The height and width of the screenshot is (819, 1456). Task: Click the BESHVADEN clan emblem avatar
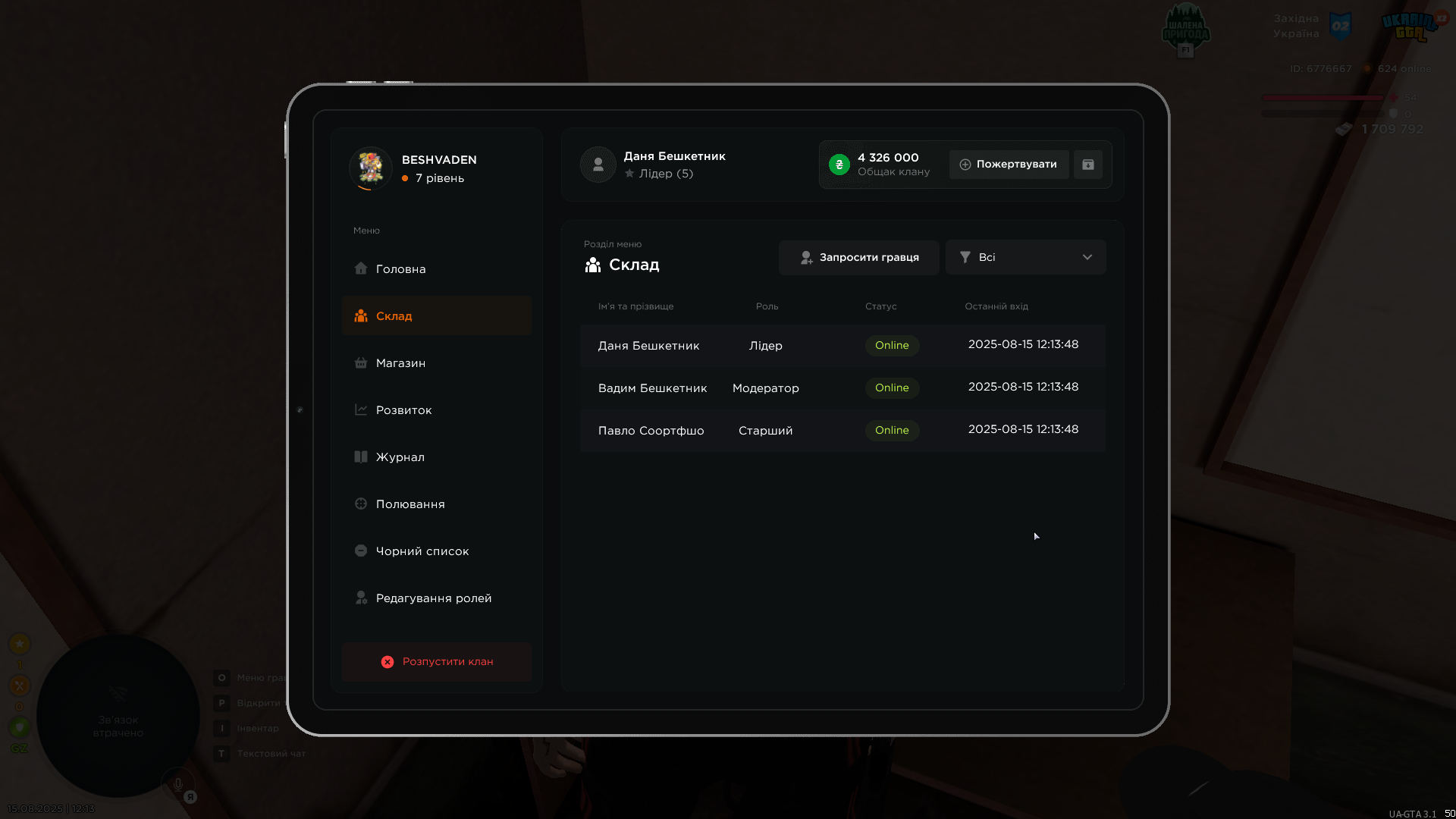[370, 168]
